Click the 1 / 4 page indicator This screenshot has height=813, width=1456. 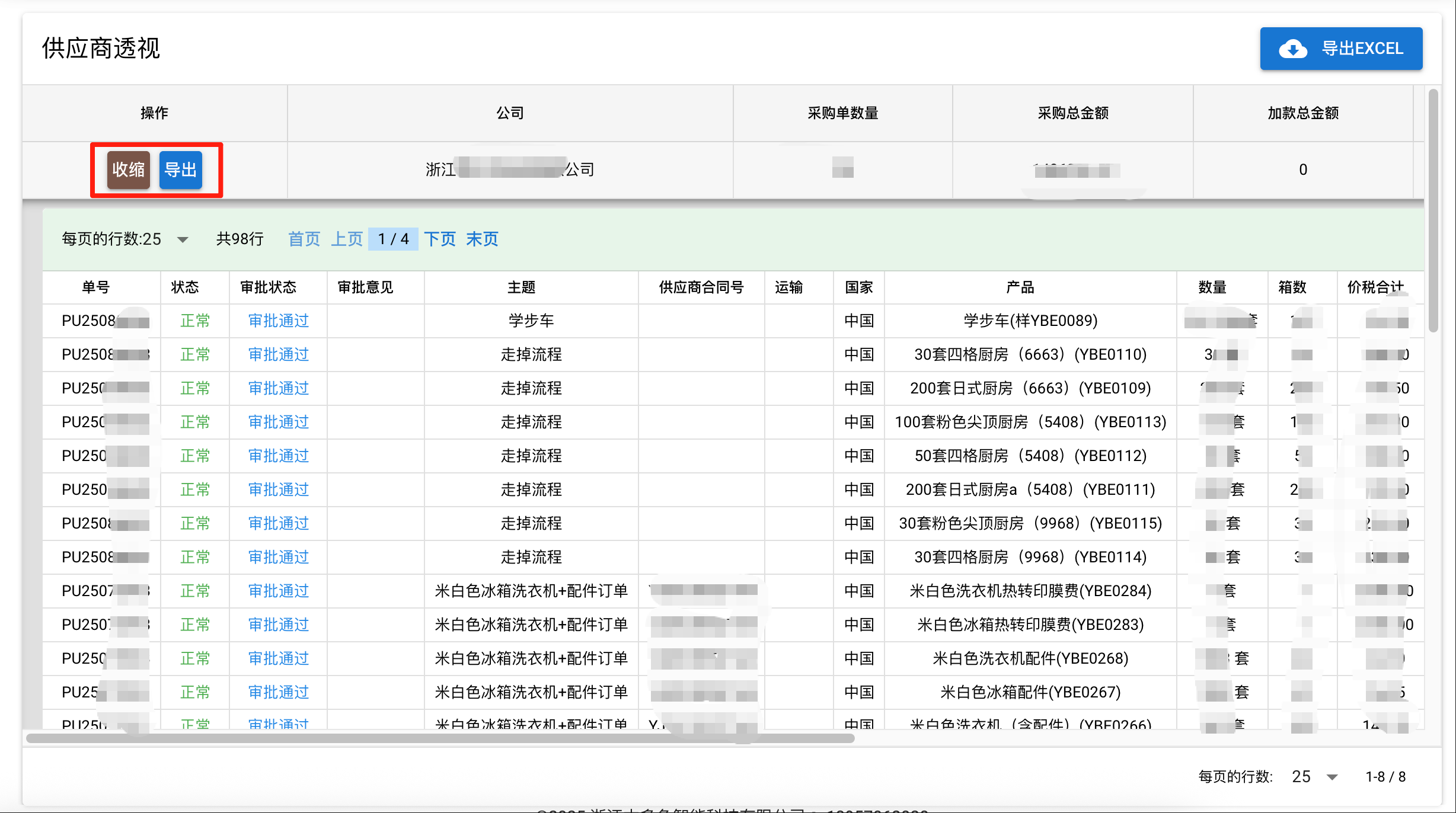click(393, 239)
